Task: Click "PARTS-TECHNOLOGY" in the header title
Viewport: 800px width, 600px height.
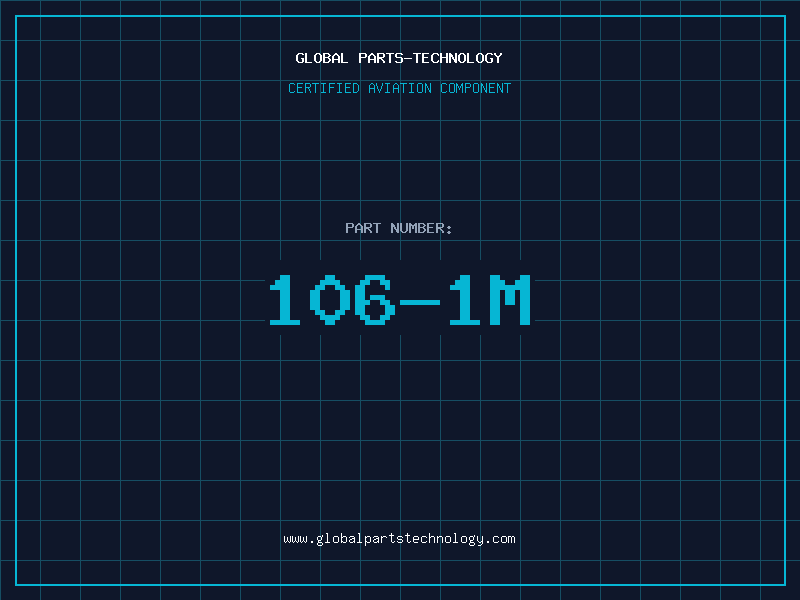Action: coord(430,59)
